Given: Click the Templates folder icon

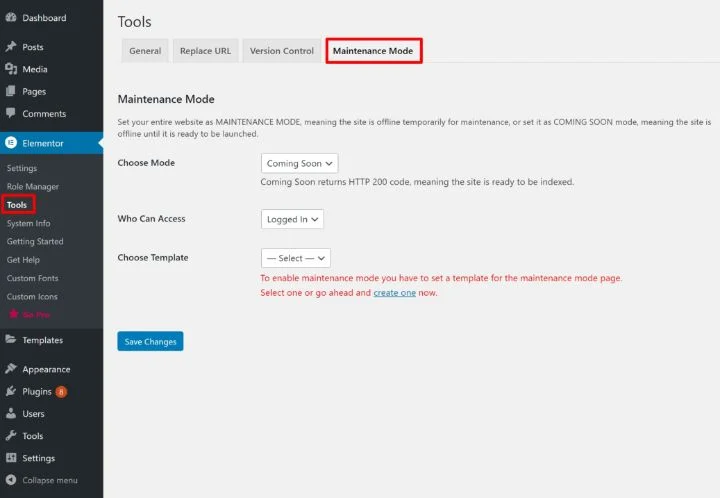Looking at the screenshot, I should point(11,340).
